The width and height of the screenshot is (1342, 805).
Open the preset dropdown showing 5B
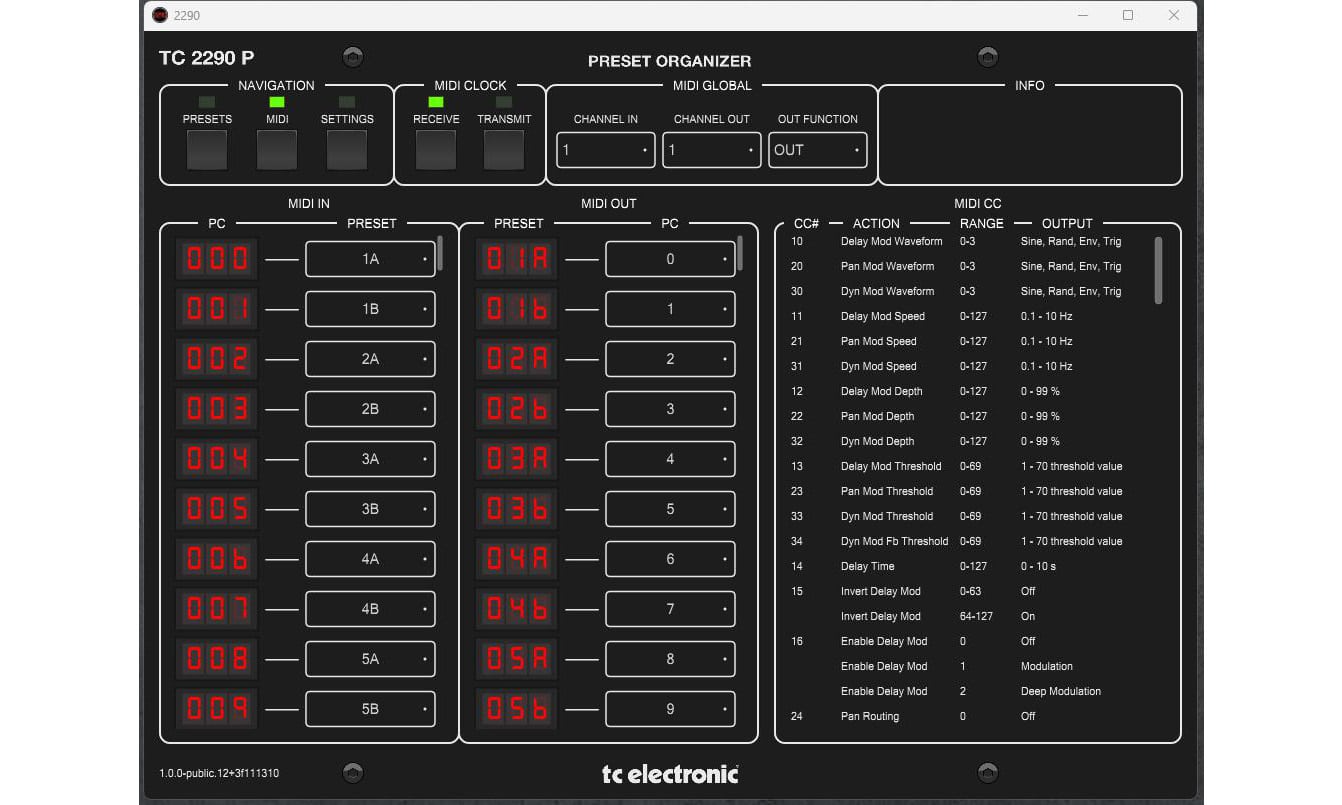pos(370,709)
